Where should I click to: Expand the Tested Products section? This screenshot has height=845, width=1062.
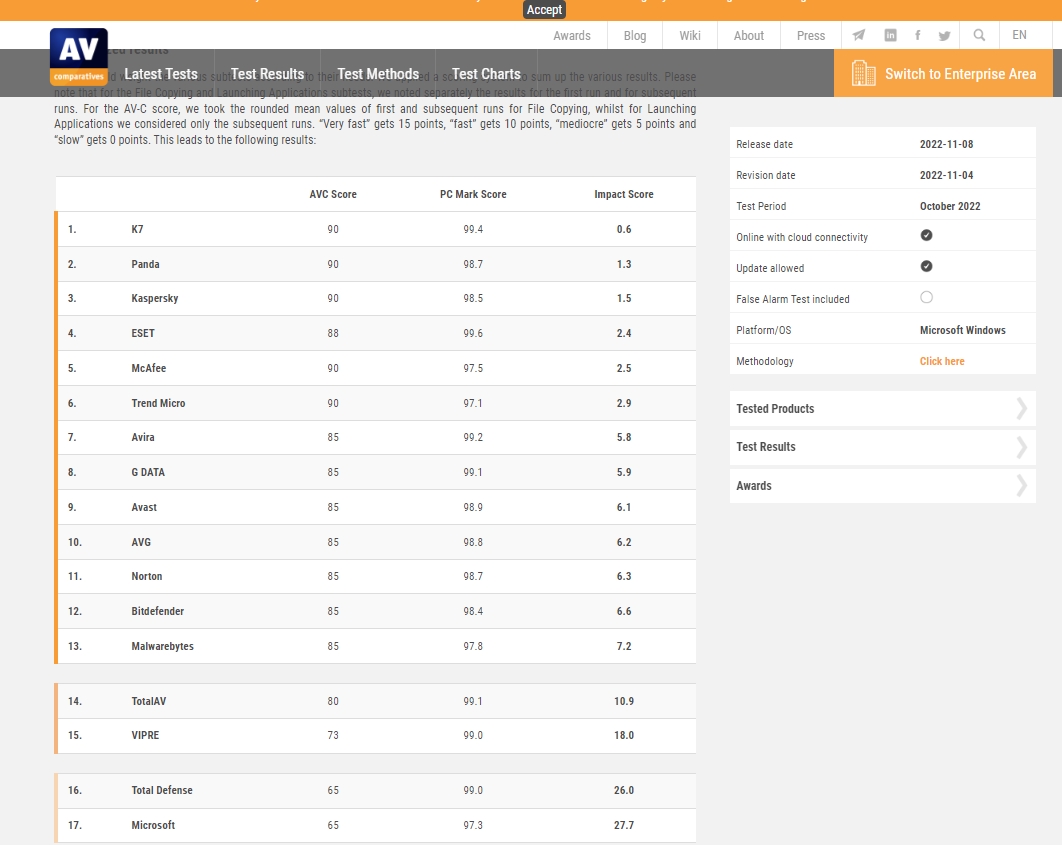pos(883,408)
